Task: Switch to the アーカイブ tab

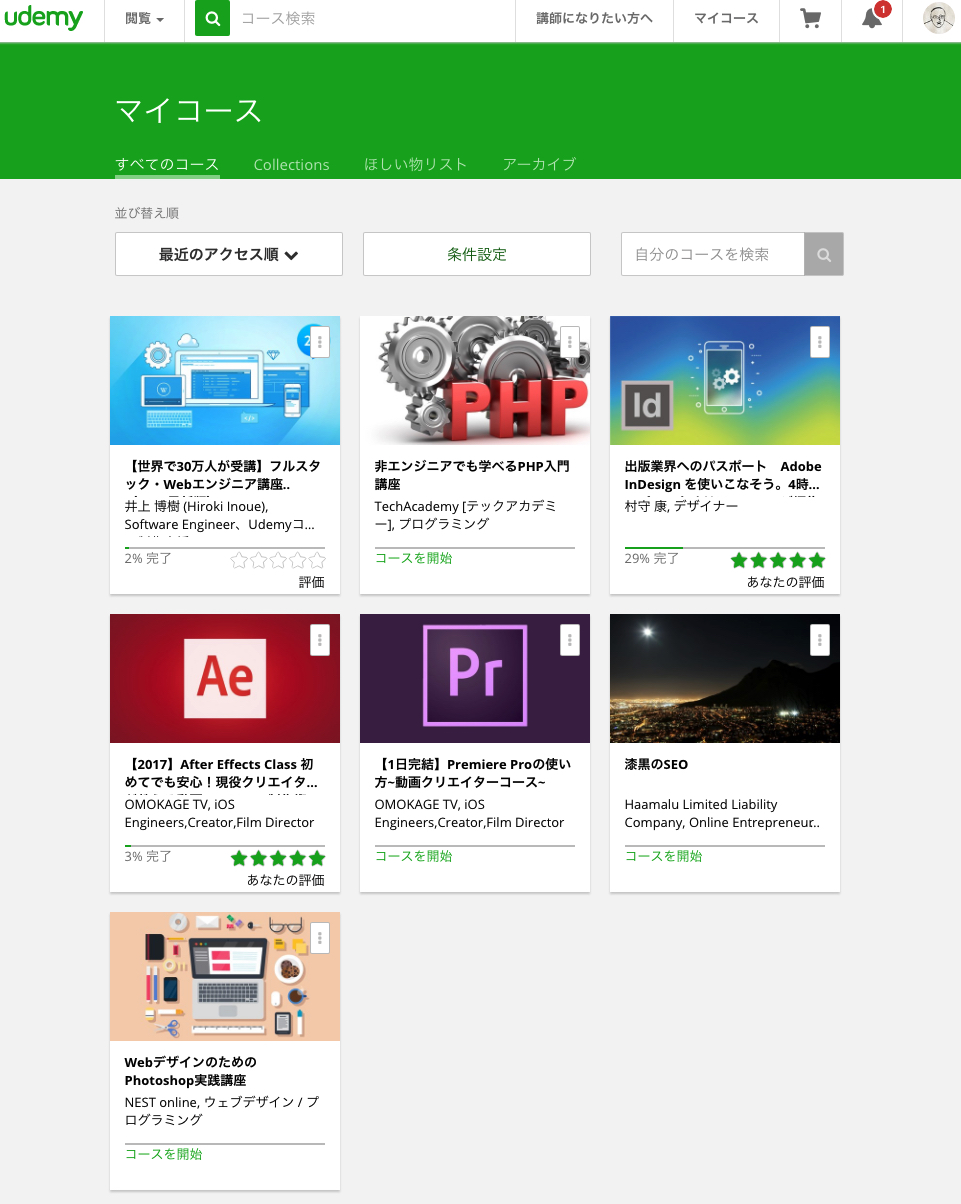Action: pos(539,165)
